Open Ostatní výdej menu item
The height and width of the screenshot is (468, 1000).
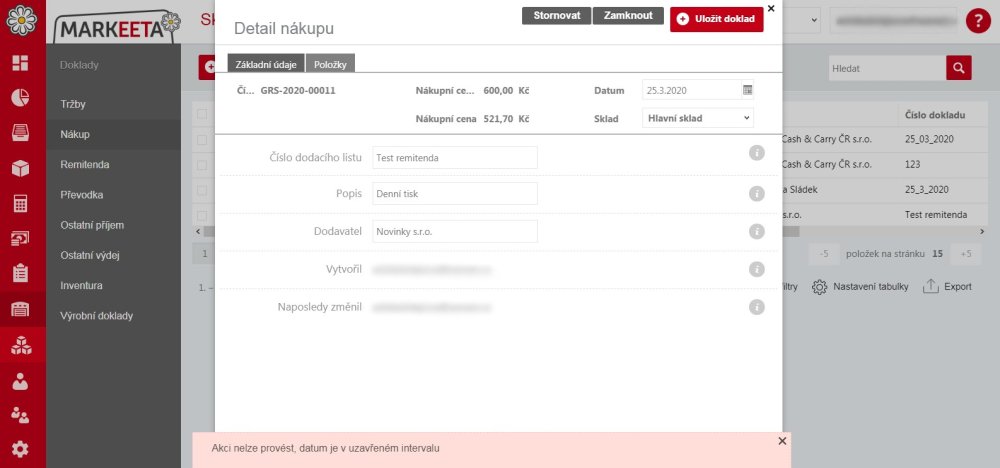tap(90, 256)
